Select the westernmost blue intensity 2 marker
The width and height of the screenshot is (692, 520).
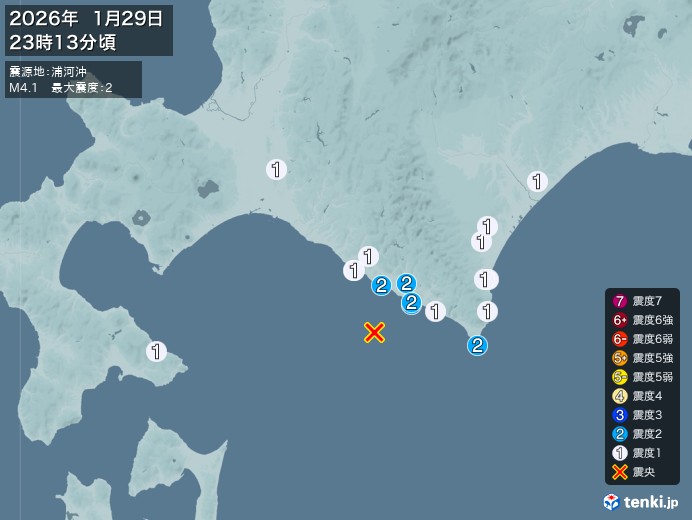[381, 285]
